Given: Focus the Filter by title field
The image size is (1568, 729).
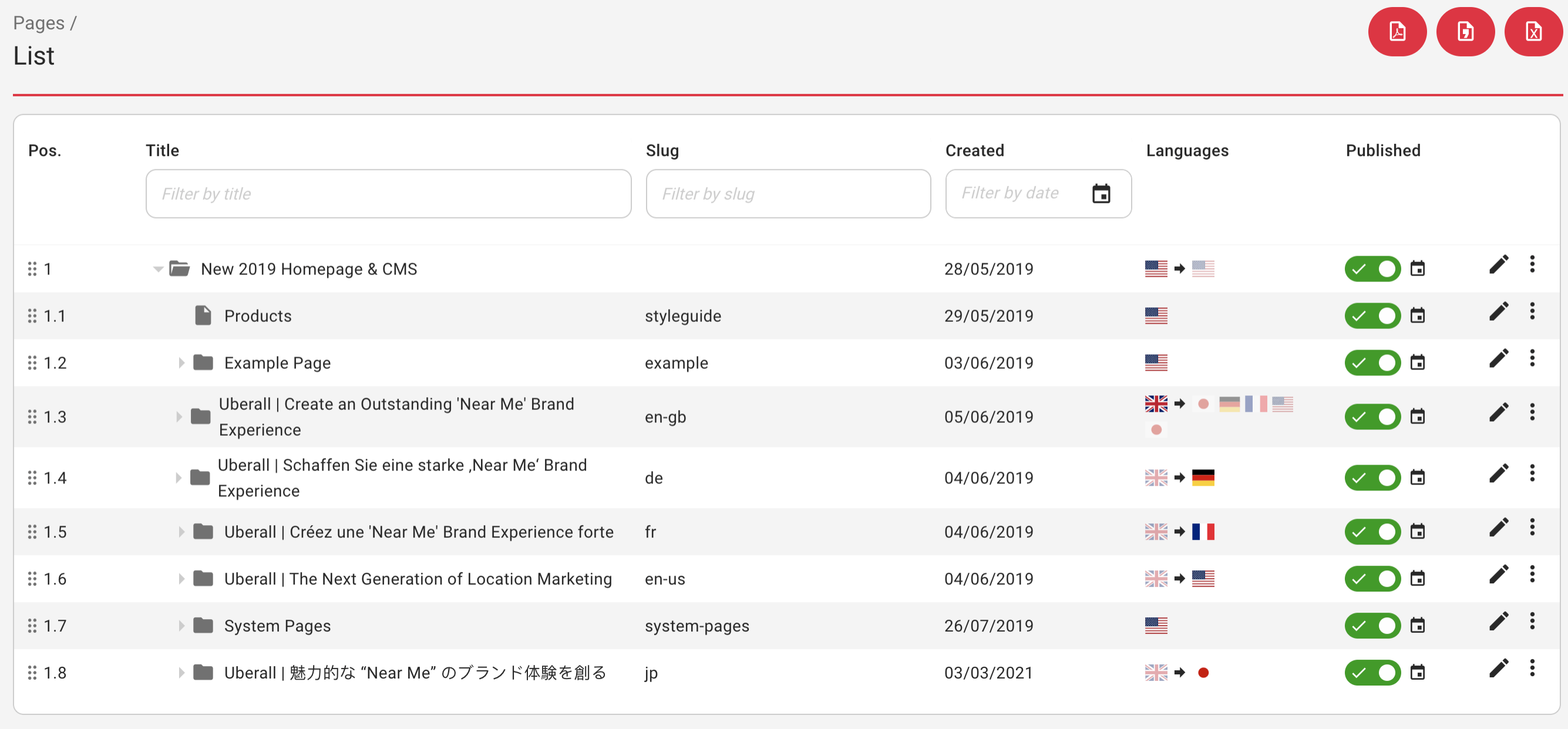Looking at the screenshot, I should (388, 194).
